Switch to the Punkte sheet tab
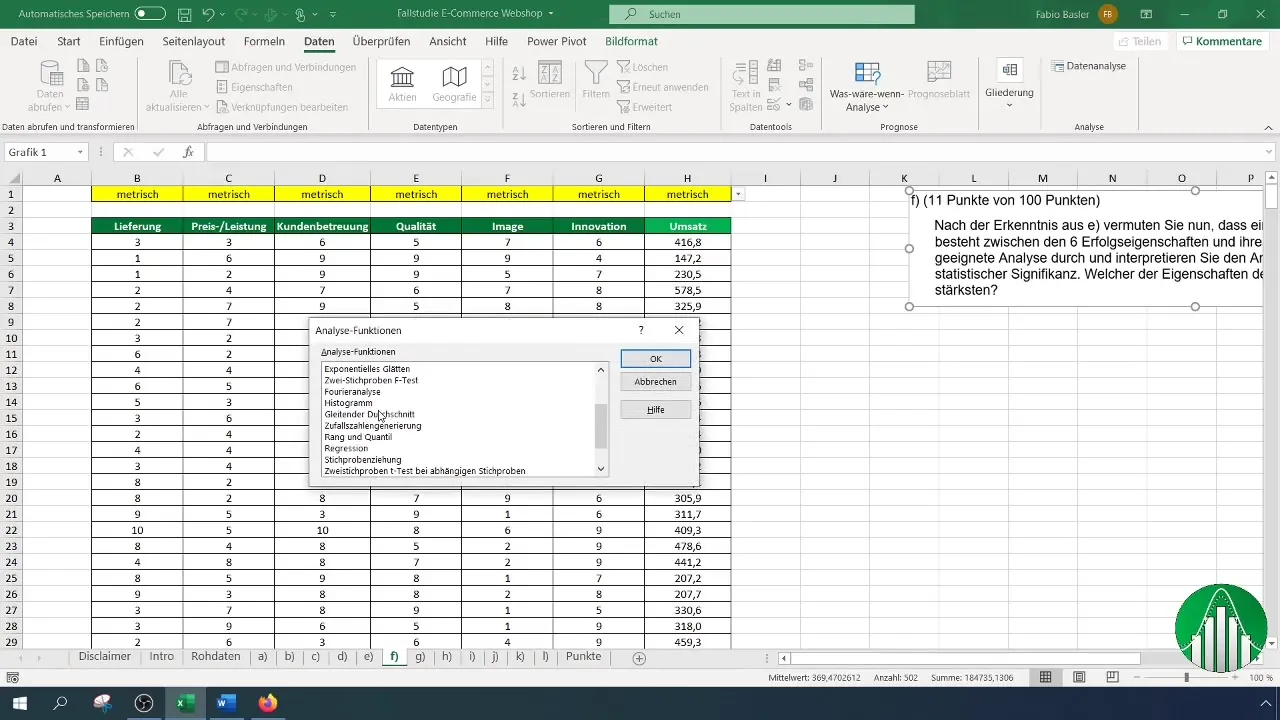Viewport: 1280px width, 720px height. coord(583,657)
